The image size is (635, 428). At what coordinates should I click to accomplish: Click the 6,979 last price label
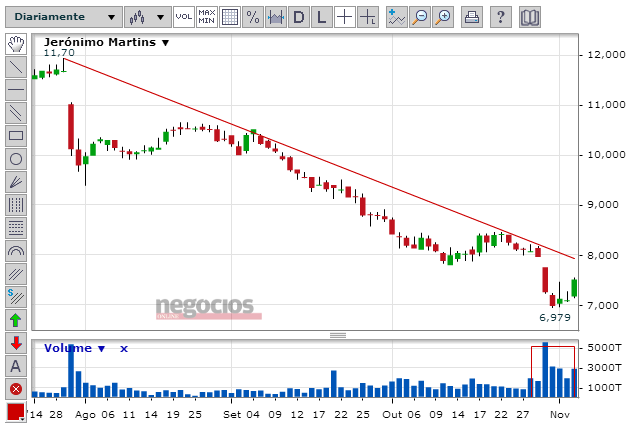coord(555,317)
